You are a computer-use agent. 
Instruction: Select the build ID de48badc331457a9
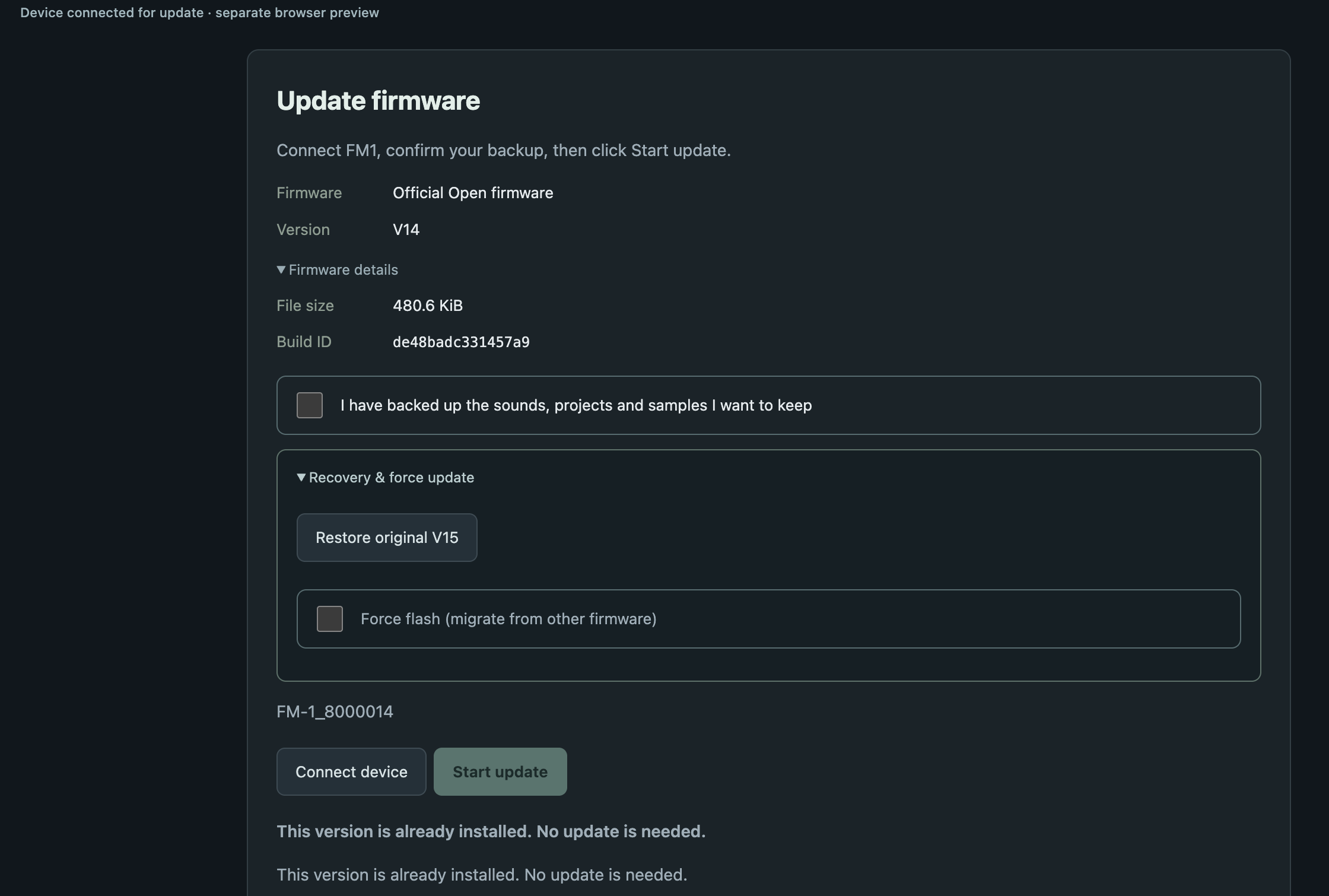tap(461, 342)
